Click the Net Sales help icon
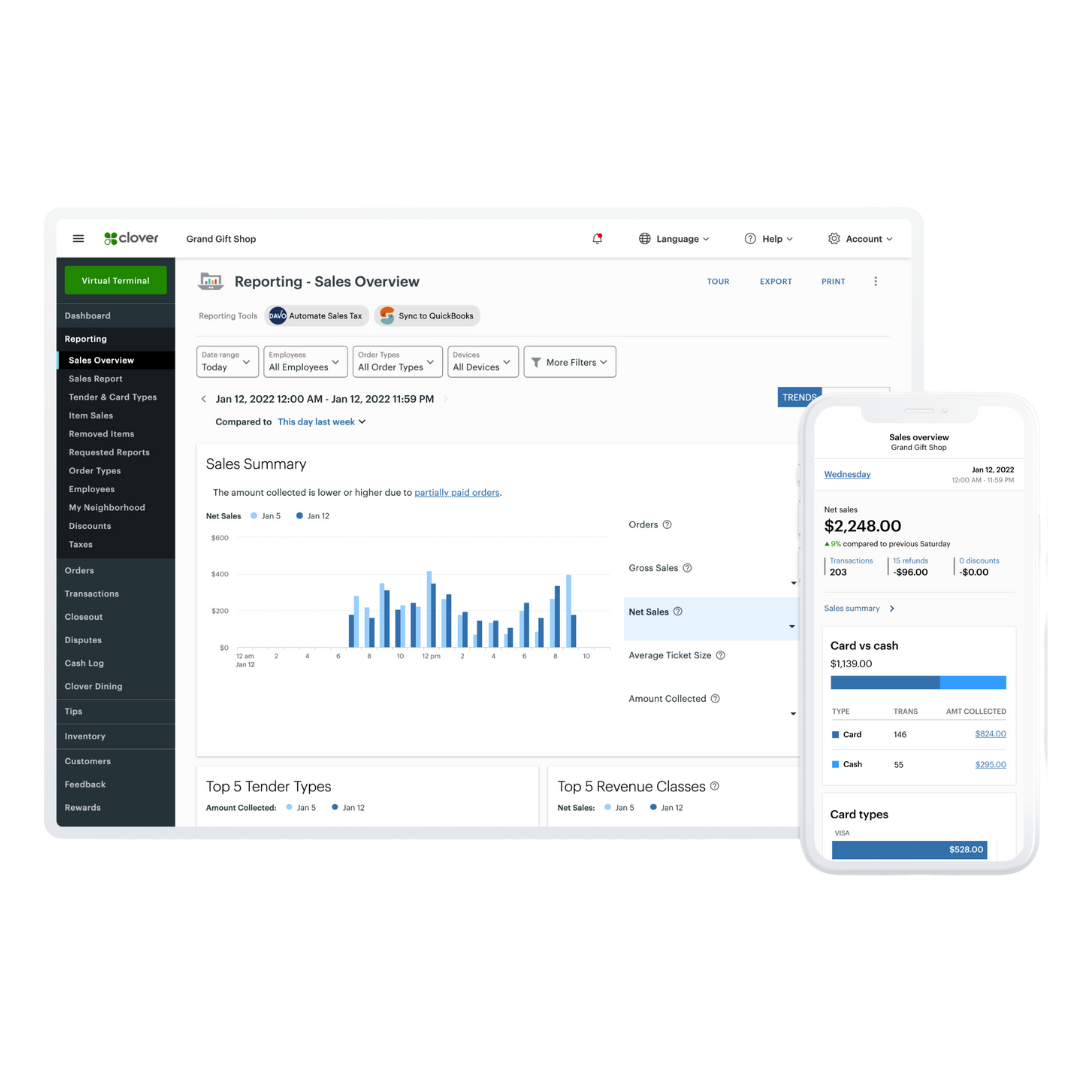 click(x=678, y=612)
